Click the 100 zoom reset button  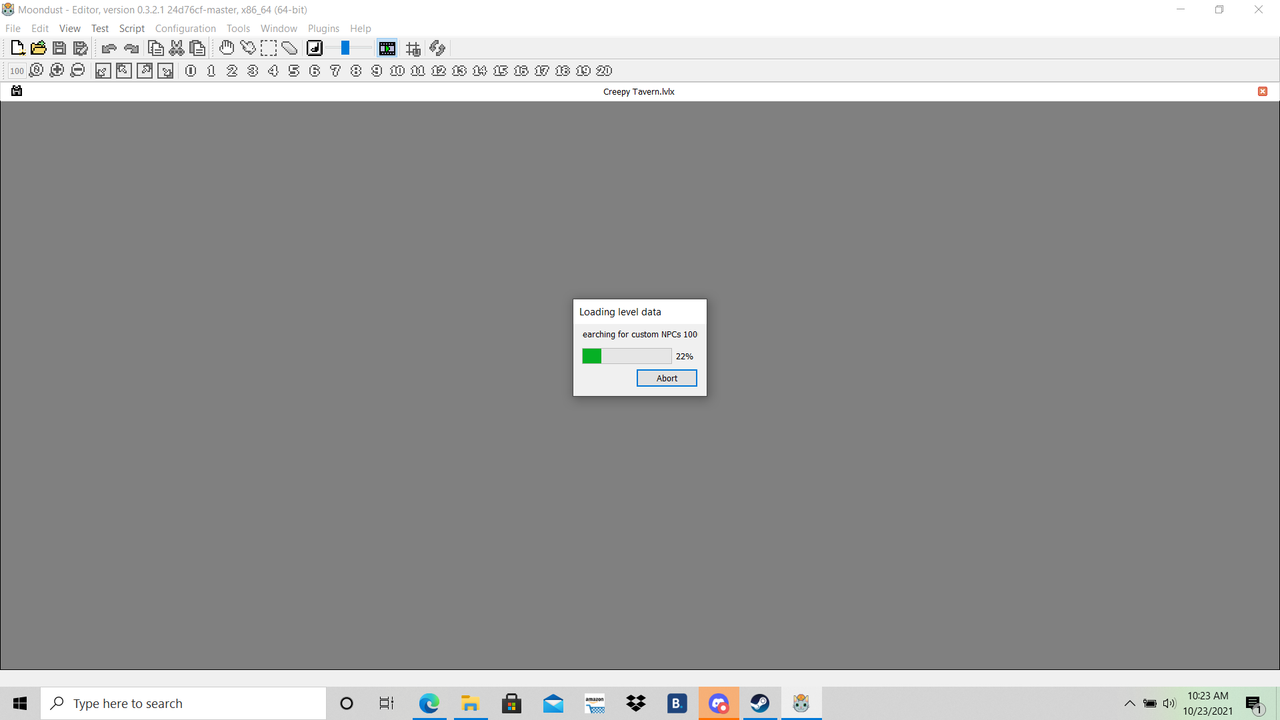pyautogui.click(x=17, y=70)
